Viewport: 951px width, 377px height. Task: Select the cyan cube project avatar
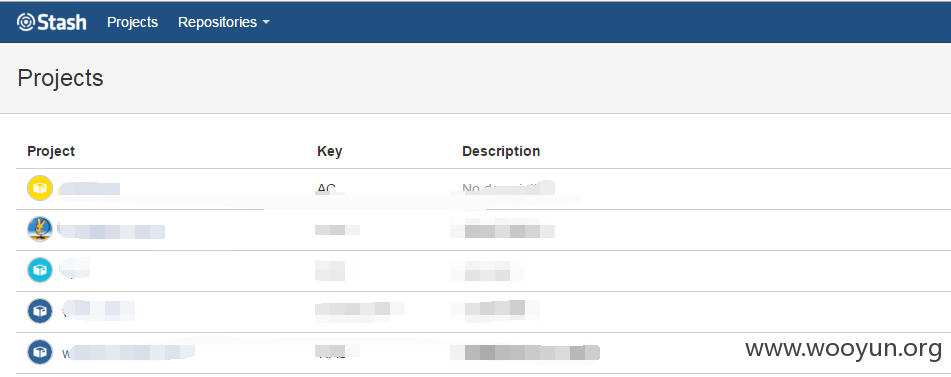pos(40,270)
